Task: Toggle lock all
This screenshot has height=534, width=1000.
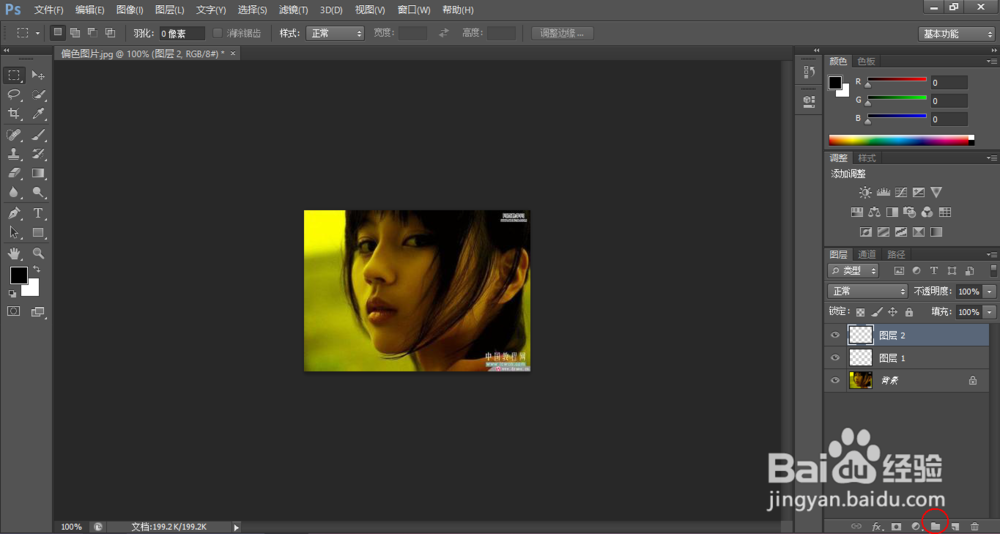Action: coord(909,312)
